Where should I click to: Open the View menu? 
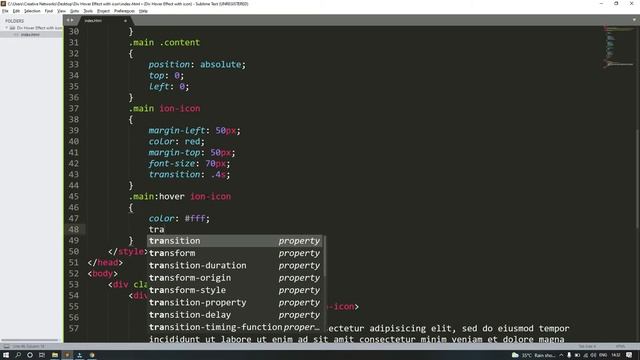tap(61, 11)
